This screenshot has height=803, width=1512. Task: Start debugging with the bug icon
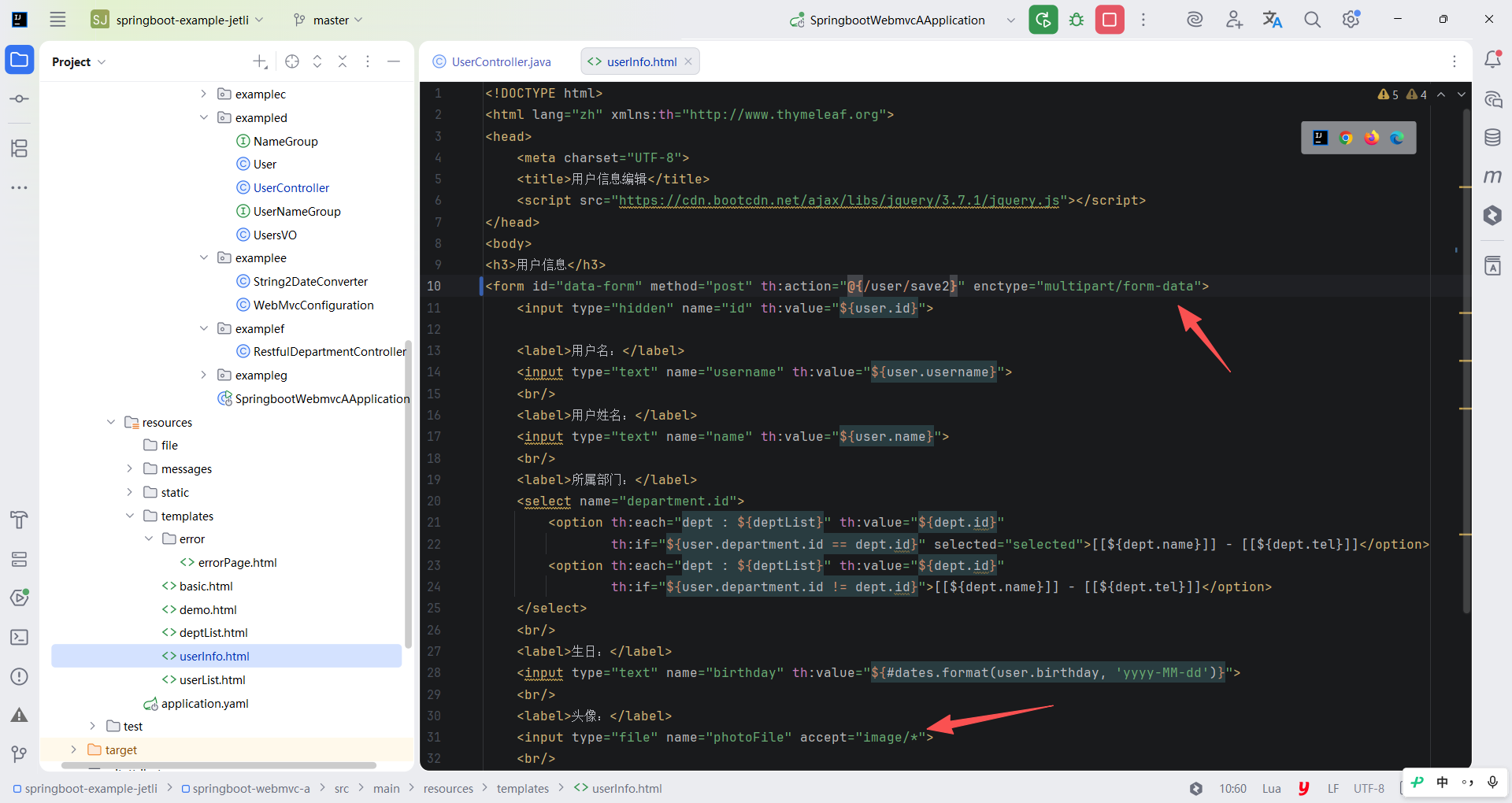[x=1077, y=20]
